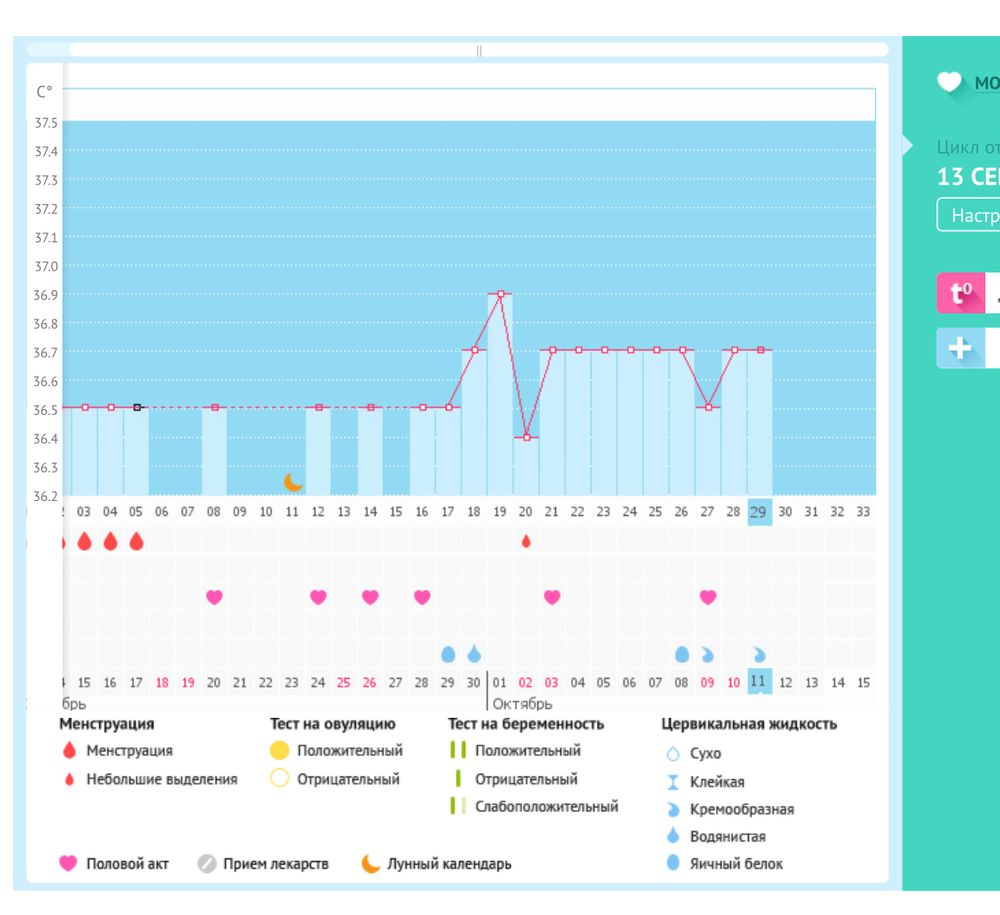Click the horizontal scrollbar above the chart
This screenshot has width=1000, height=915.
[x=478, y=50]
